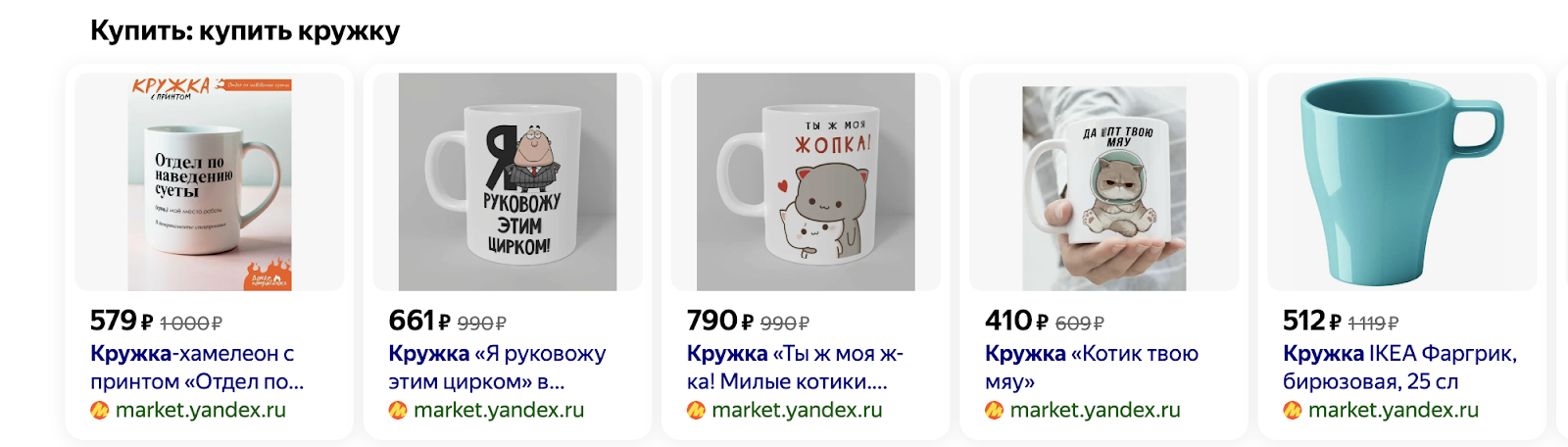
Task: Open the grumpy cat astronaut mug image
Action: 1103,182
